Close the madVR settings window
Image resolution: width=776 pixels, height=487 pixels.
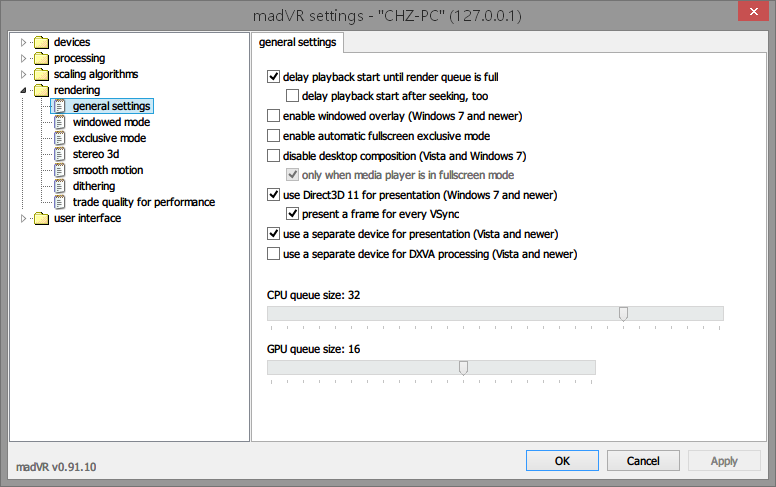coord(751,13)
